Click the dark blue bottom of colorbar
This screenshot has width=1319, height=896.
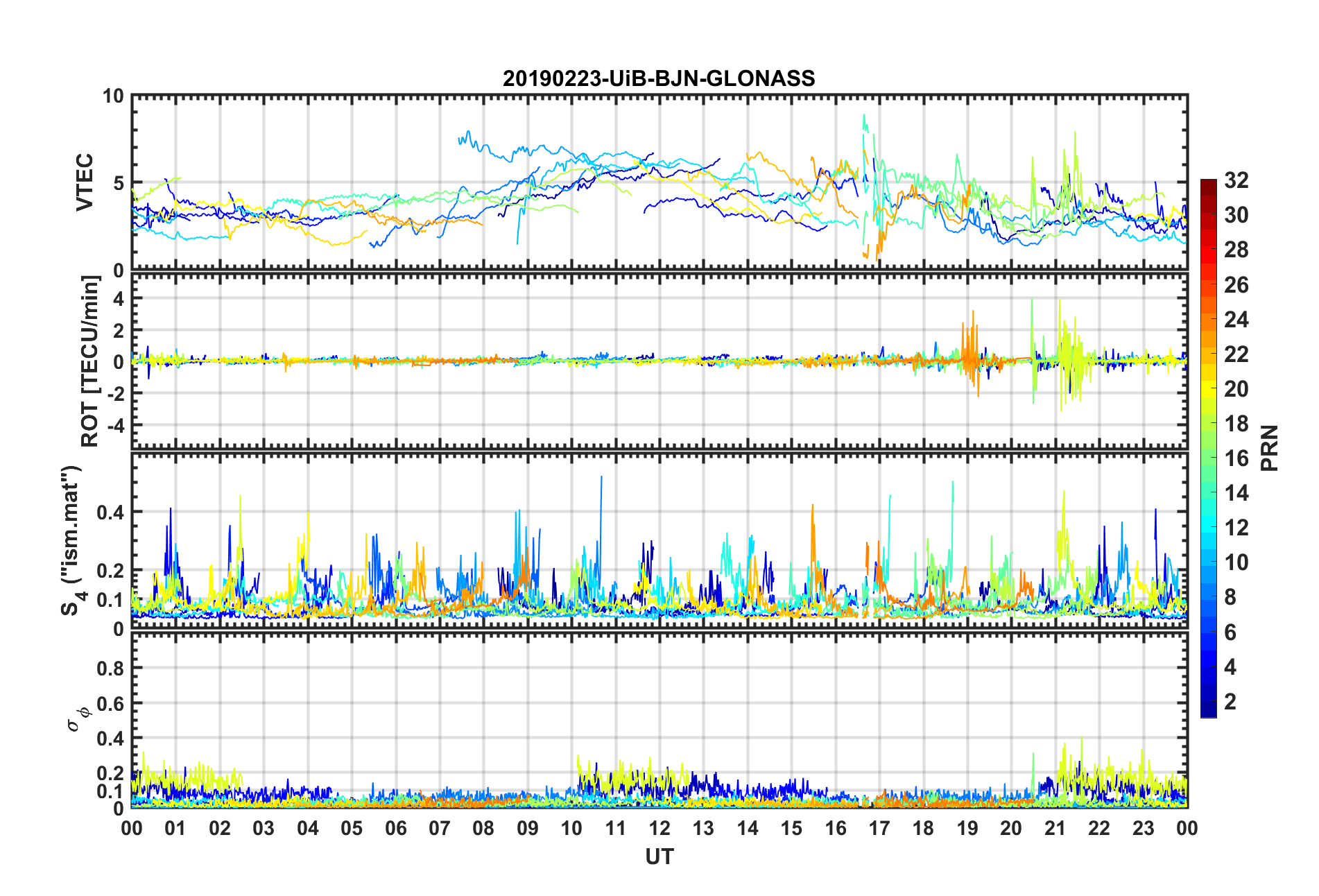click(1208, 710)
